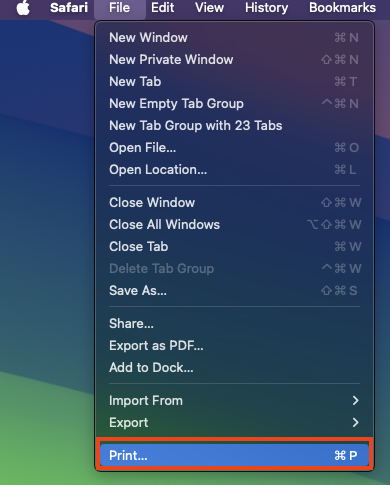Expand the Export submenu
This screenshot has width=390, height=485.
click(x=234, y=423)
